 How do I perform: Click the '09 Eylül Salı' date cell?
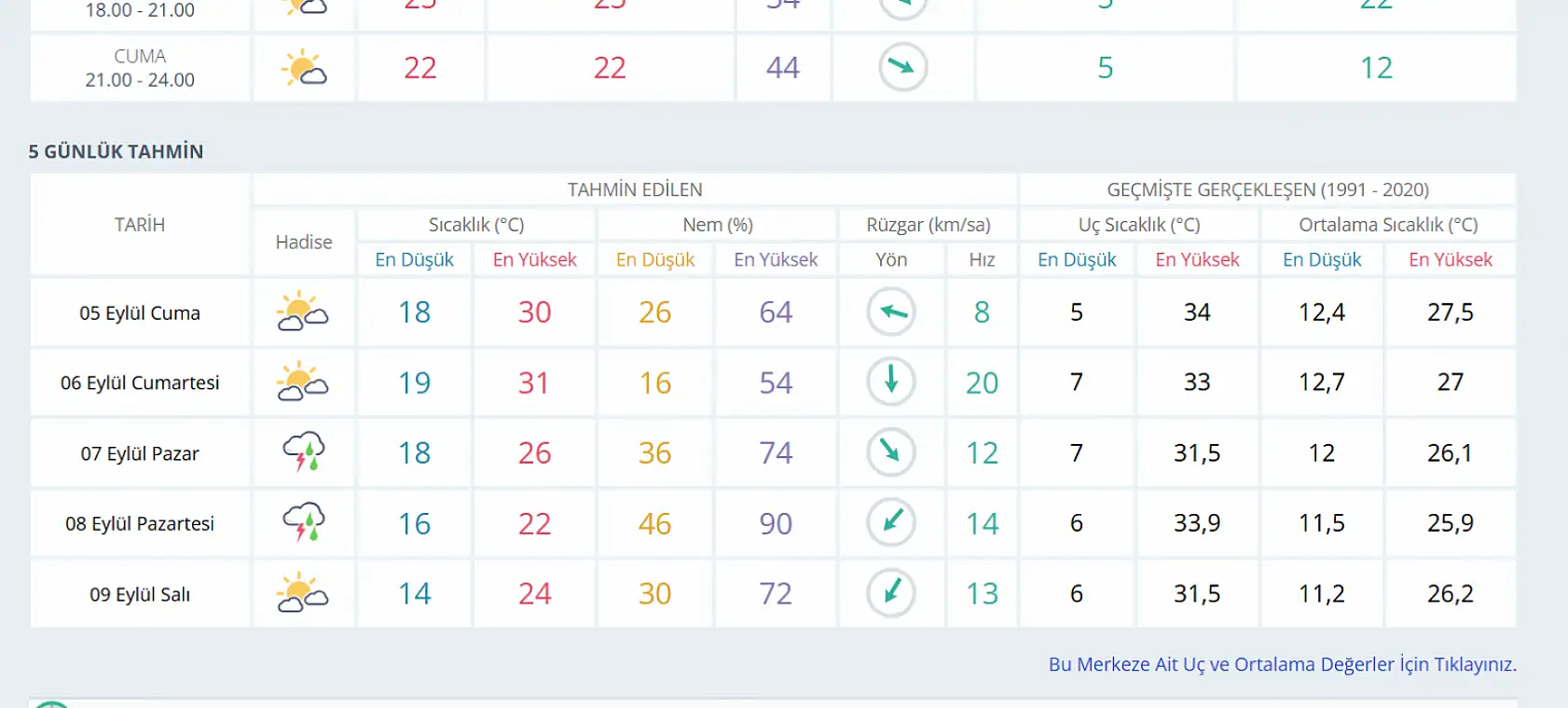pos(140,594)
